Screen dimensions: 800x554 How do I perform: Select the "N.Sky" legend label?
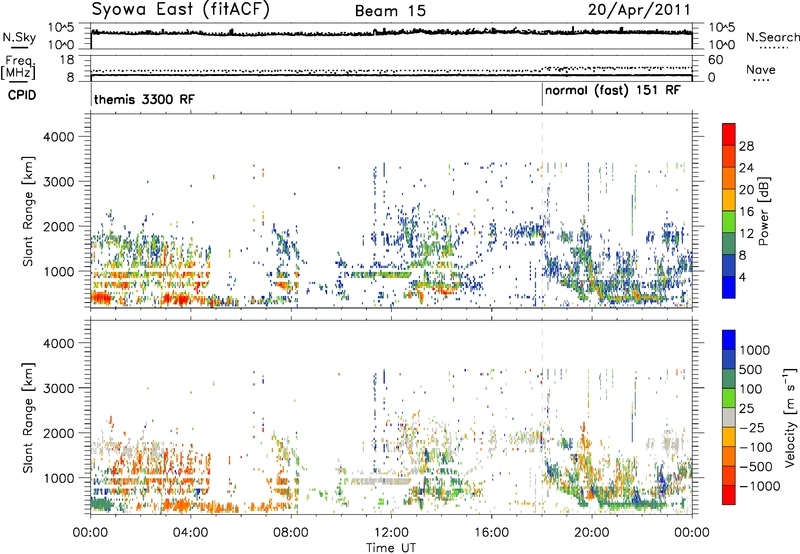19,37
